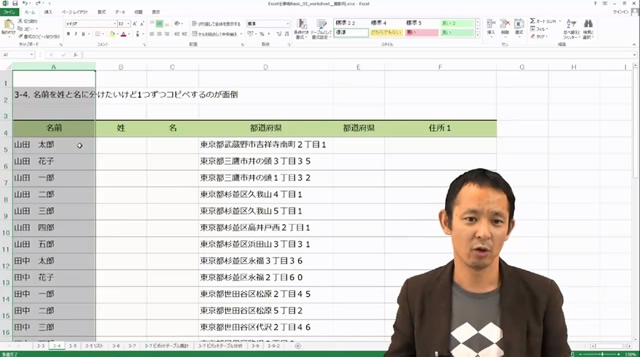Click the Save icon in quick access toolbar
The height and width of the screenshot is (360, 640).
15,3
